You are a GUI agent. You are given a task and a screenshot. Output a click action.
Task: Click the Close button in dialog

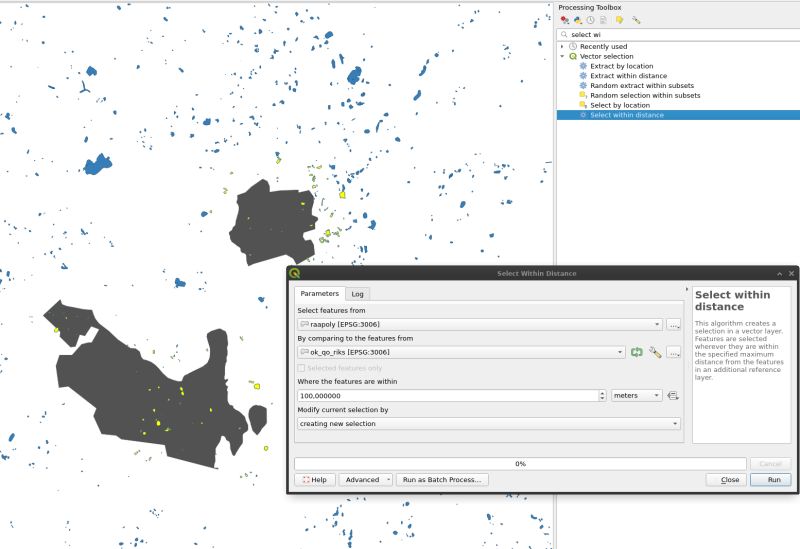pos(727,480)
